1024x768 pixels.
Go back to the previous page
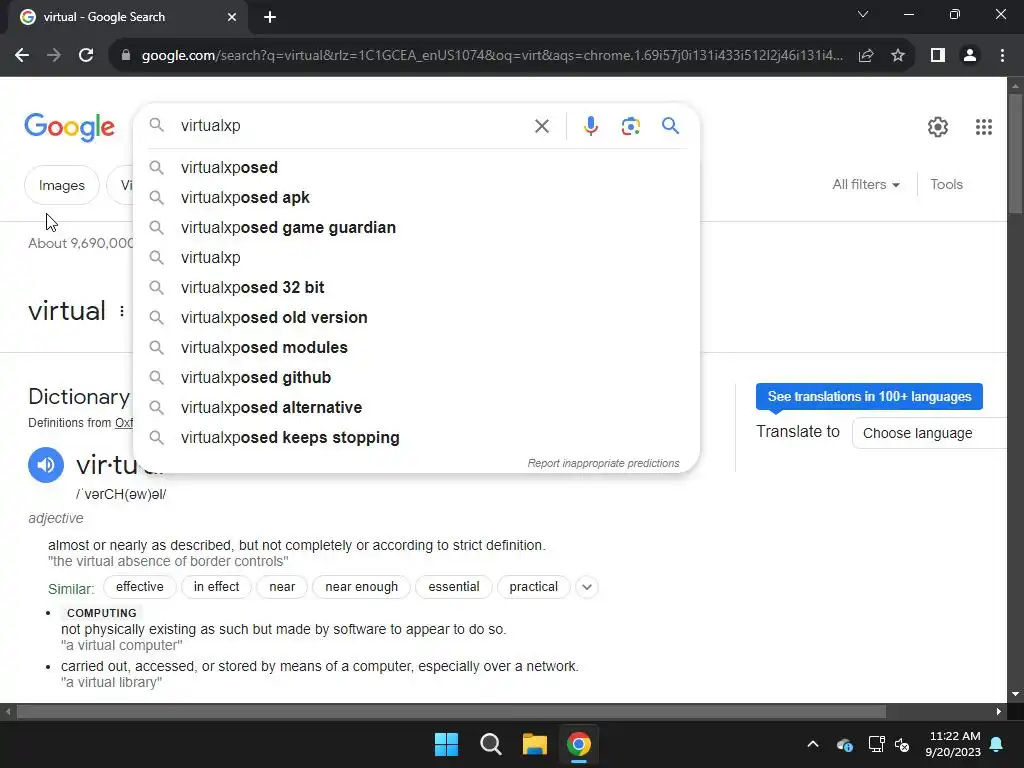pos(22,56)
